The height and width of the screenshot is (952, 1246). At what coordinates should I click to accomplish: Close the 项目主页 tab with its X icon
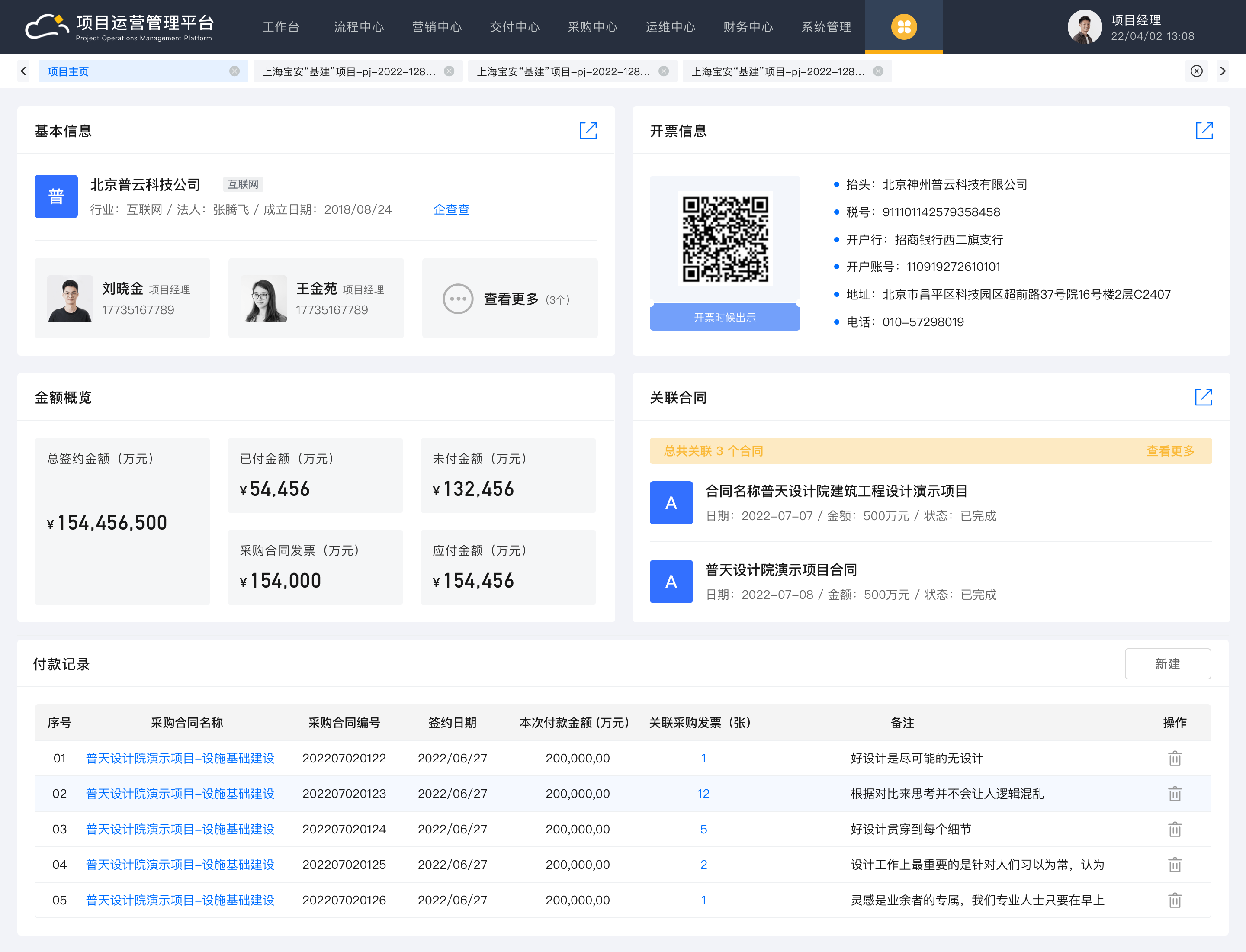click(x=234, y=71)
